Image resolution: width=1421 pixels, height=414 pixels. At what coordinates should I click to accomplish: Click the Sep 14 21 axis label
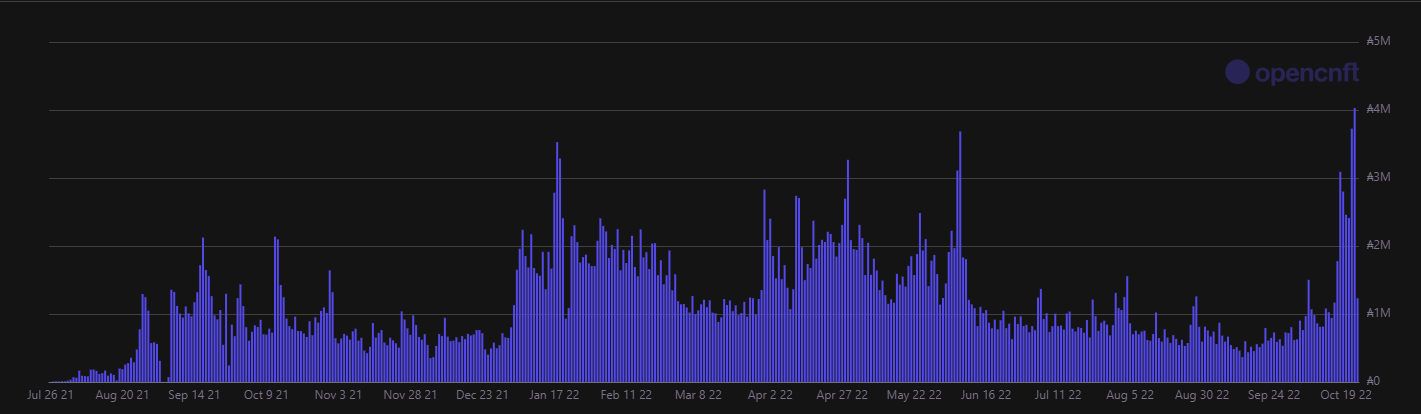click(194, 395)
